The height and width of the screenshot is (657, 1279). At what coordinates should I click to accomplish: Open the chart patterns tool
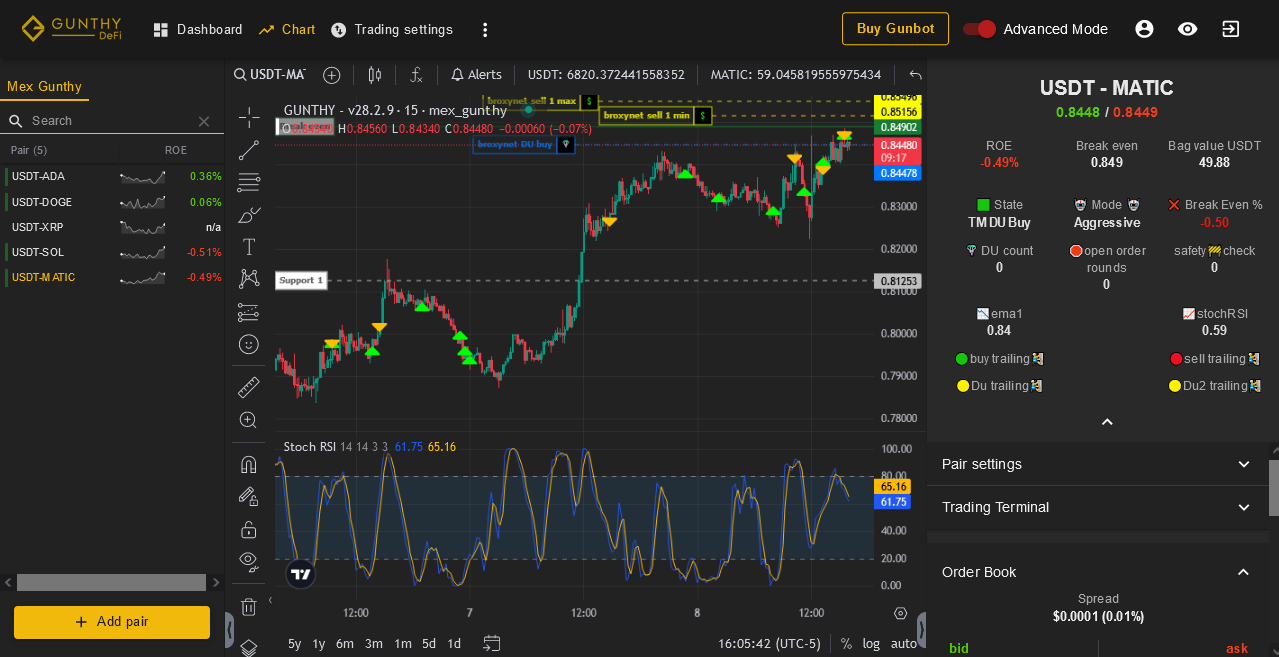249,278
